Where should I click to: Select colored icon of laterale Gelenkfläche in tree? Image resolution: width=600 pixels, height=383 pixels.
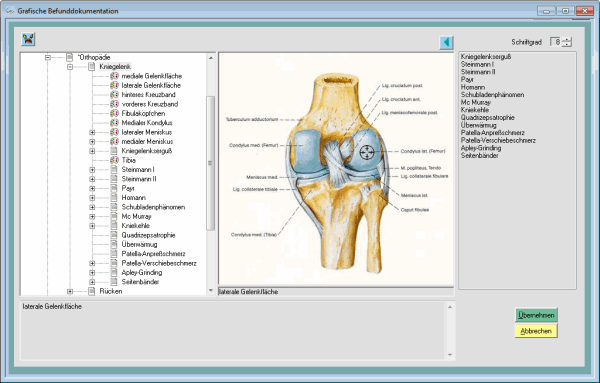(114, 85)
